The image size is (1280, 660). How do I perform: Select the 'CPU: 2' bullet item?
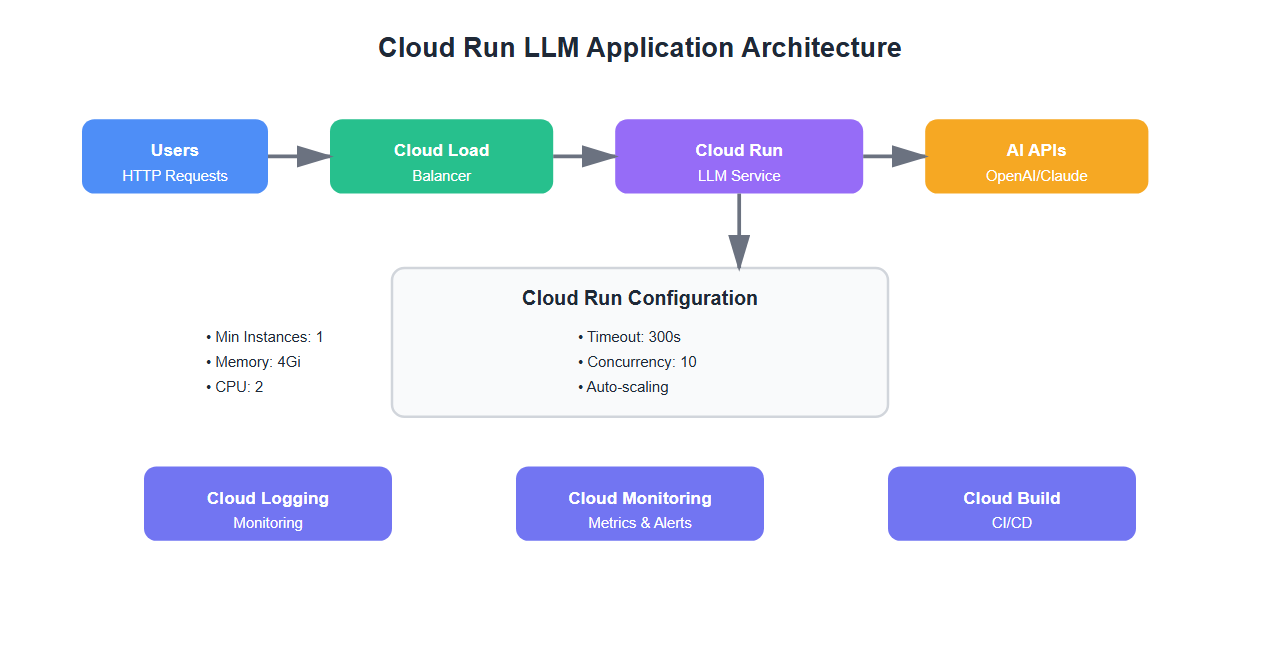[x=235, y=387]
